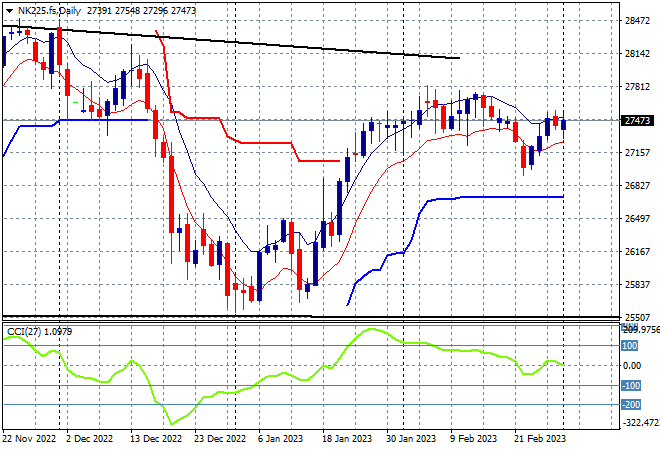This screenshot has width=660, height=450.
Task: Select the thick blue line below February candles
Action: click(497, 197)
